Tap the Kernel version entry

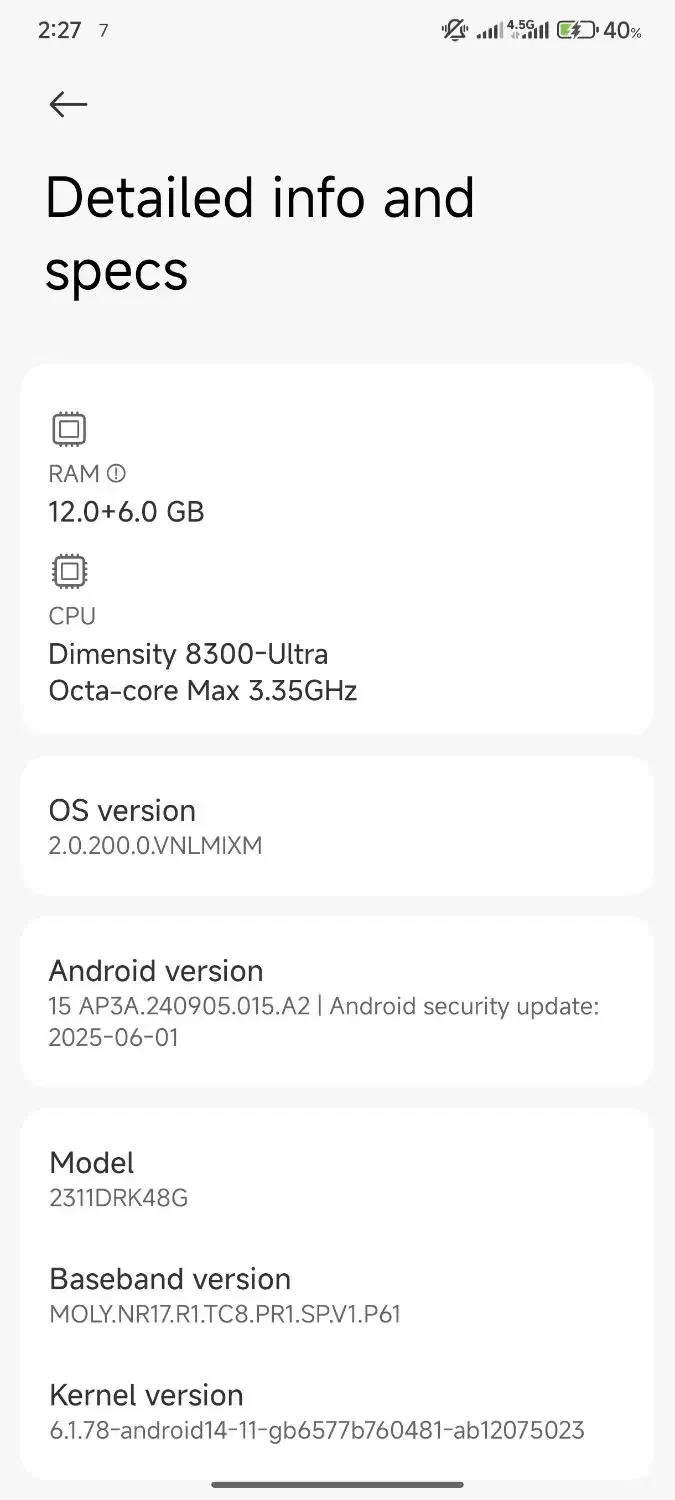(337, 1411)
